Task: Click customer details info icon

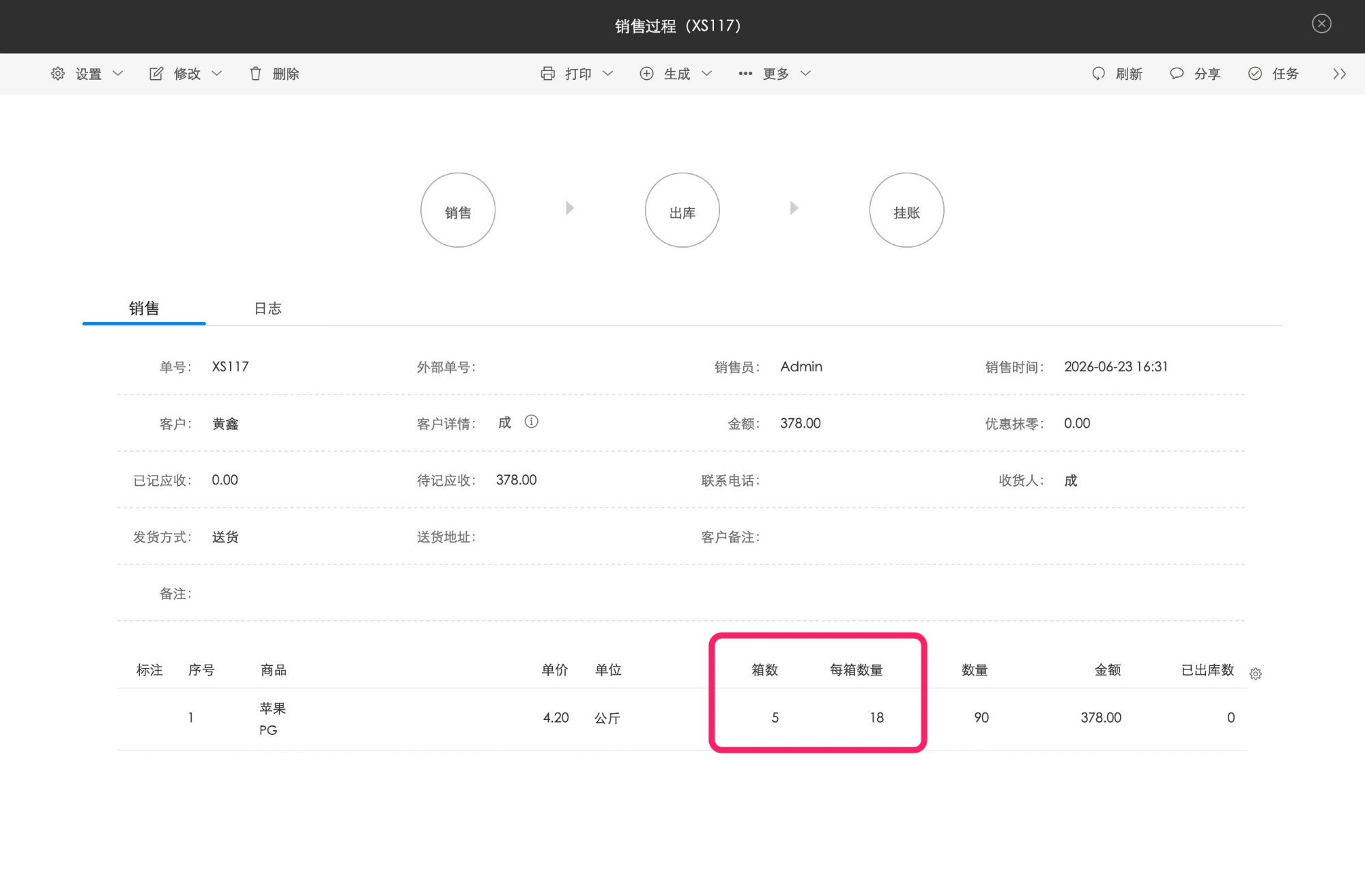Action: [531, 422]
